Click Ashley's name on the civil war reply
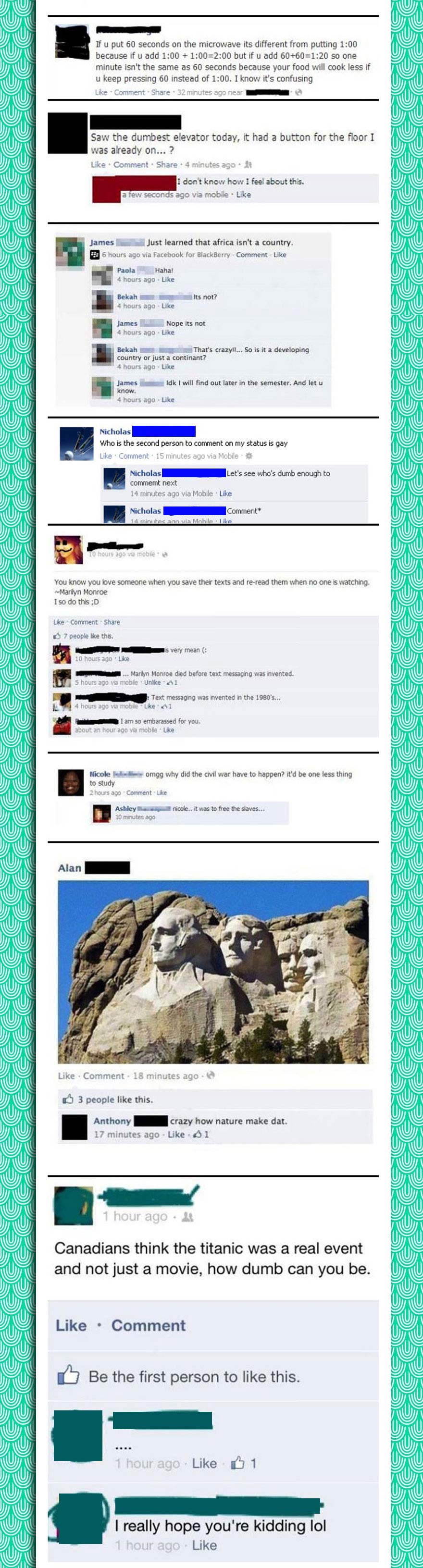Viewport: 423px width, 1568px height. coord(125,808)
